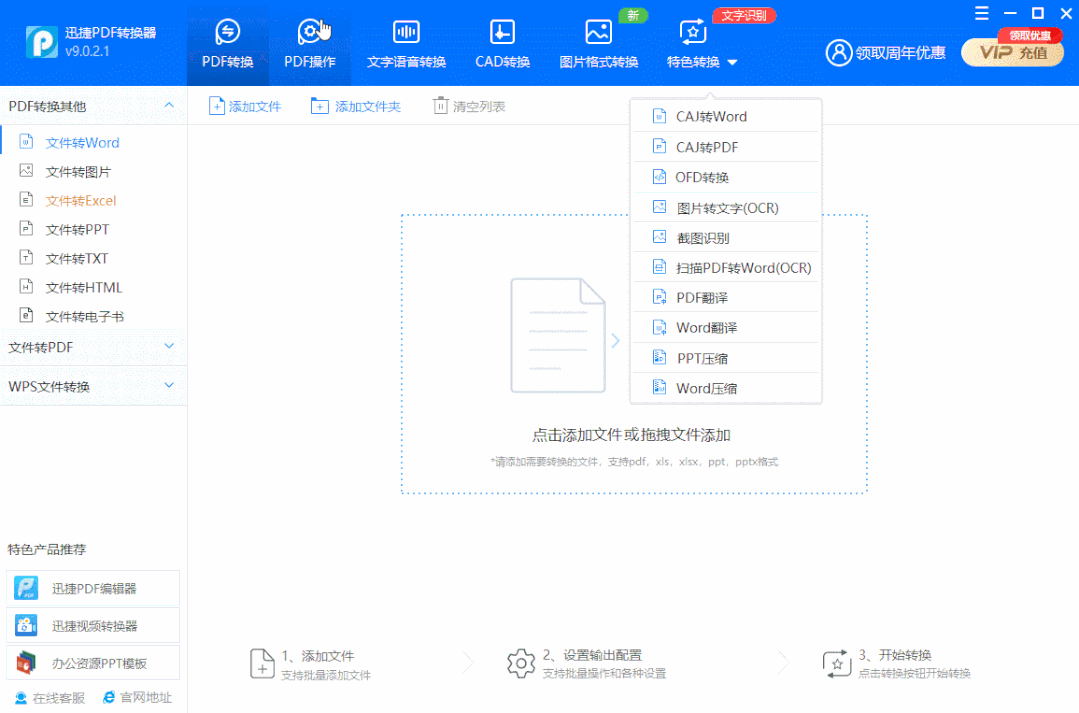
Task: Open 迅捷PDF编辑器 product recommendation
Action: (x=93, y=588)
